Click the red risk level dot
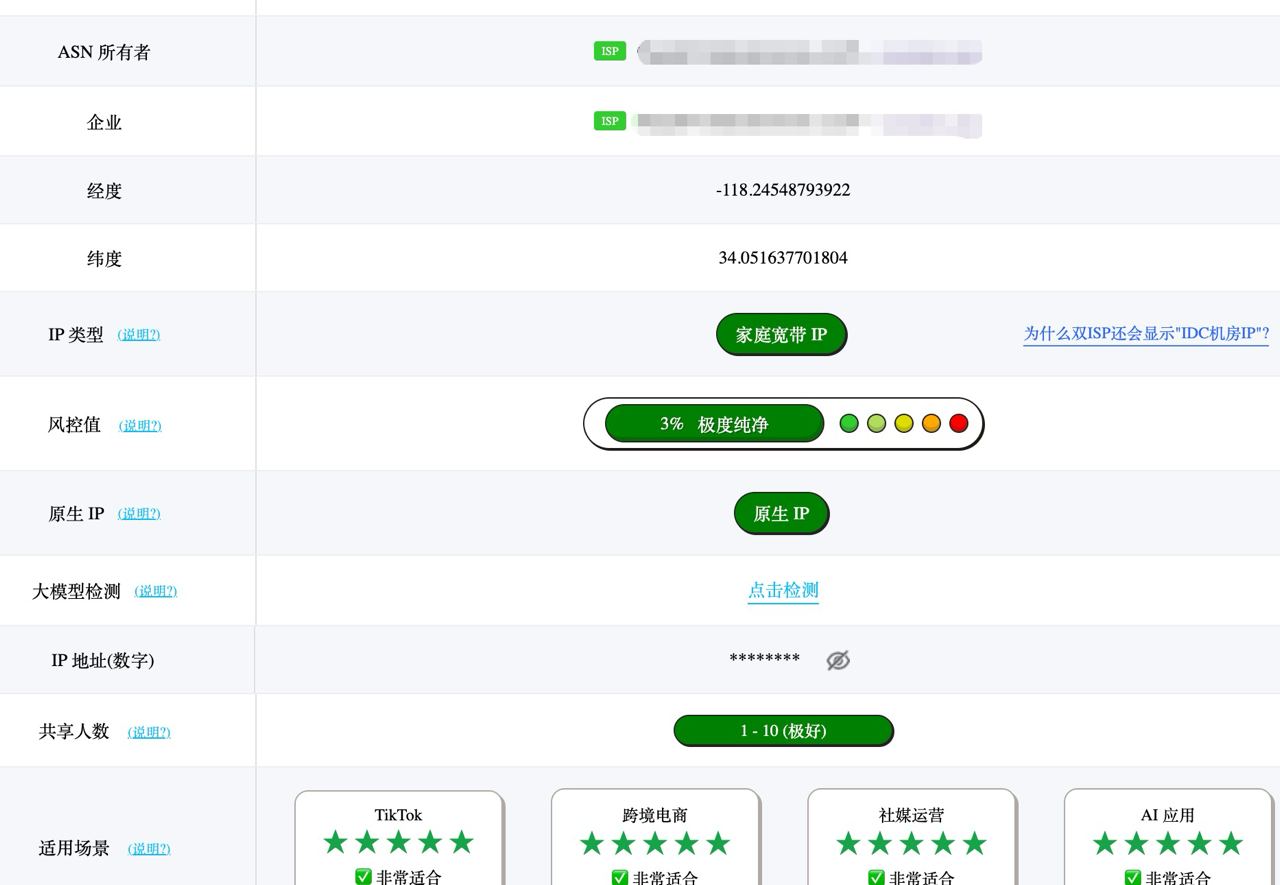The image size is (1280, 885). 959,424
